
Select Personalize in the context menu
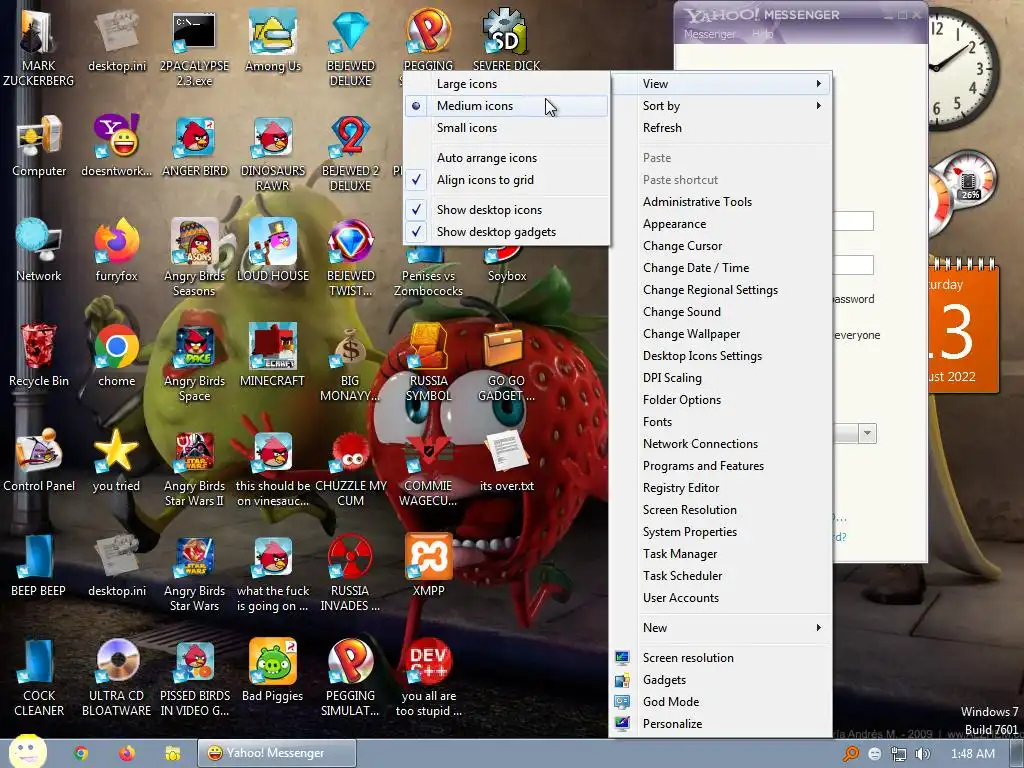[720, 724]
